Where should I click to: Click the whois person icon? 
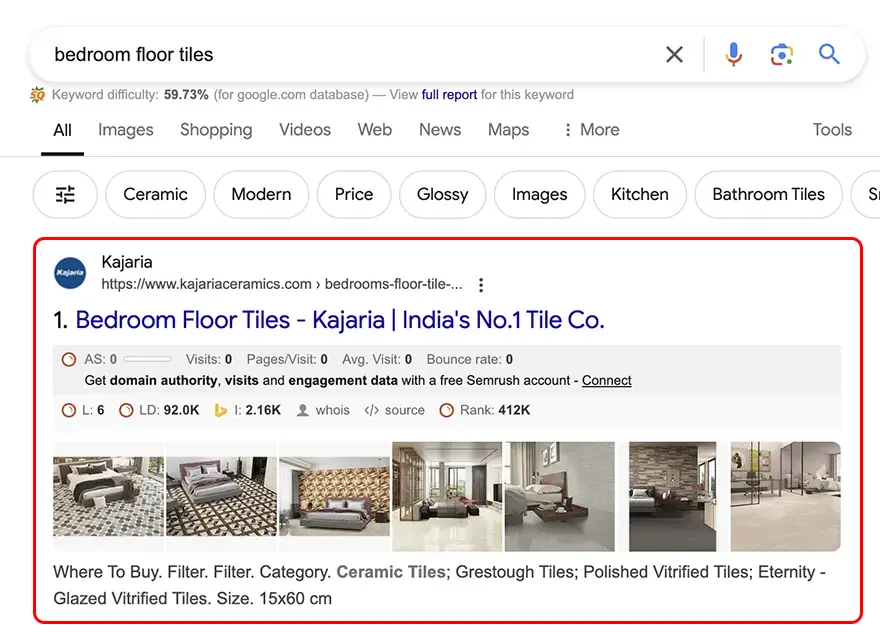point(303,410)
